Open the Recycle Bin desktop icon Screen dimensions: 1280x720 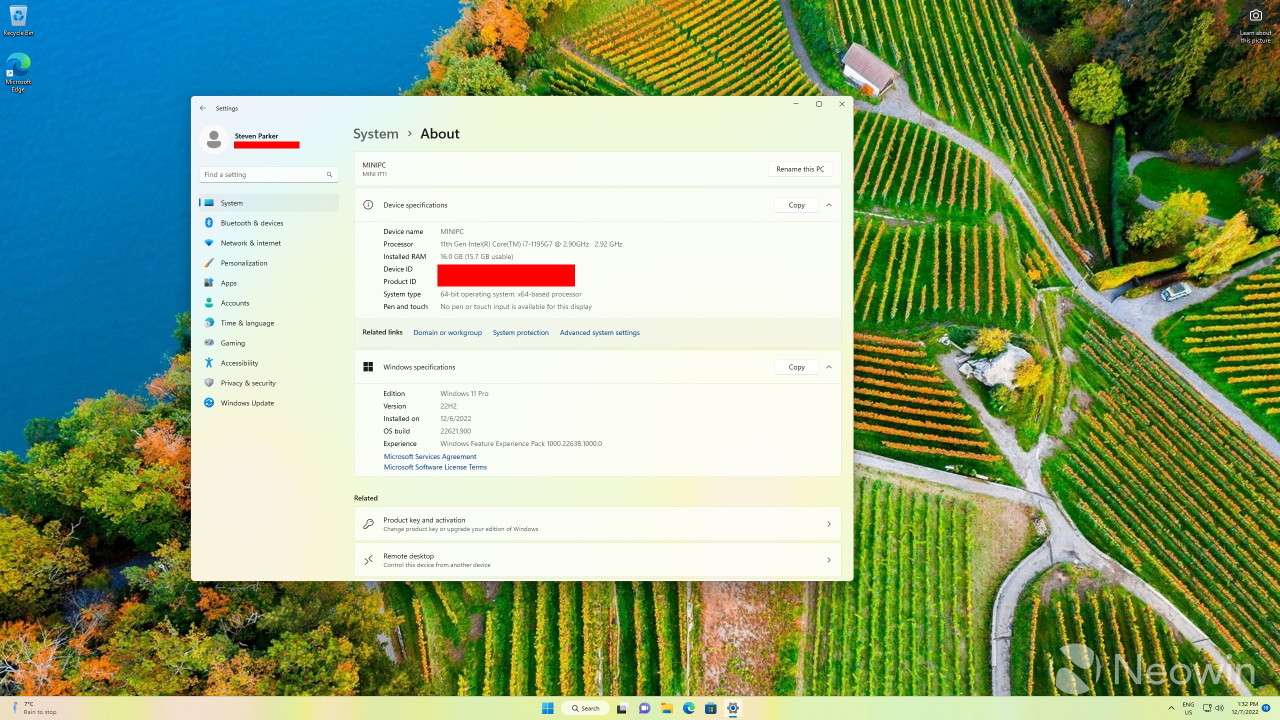coord(18,20)
